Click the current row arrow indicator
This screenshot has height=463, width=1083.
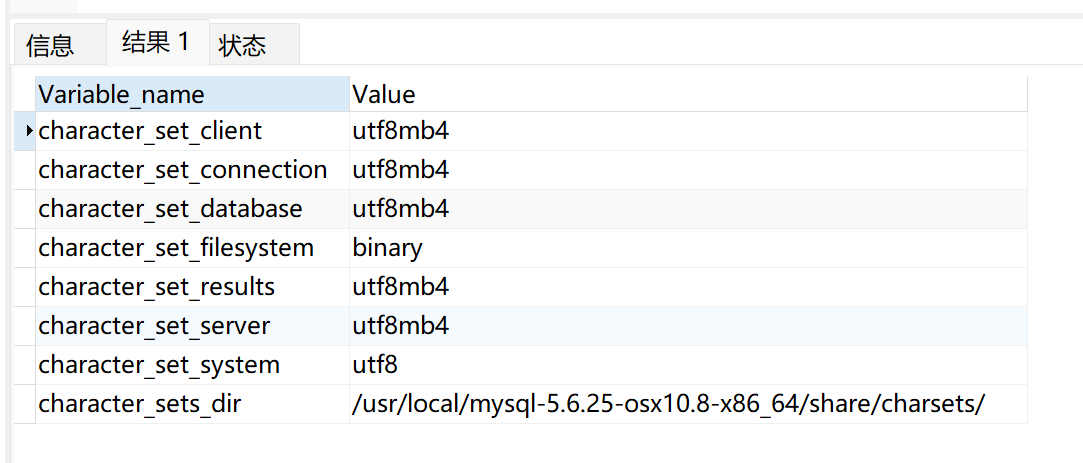pyautogui.click(x=29, y=131)
